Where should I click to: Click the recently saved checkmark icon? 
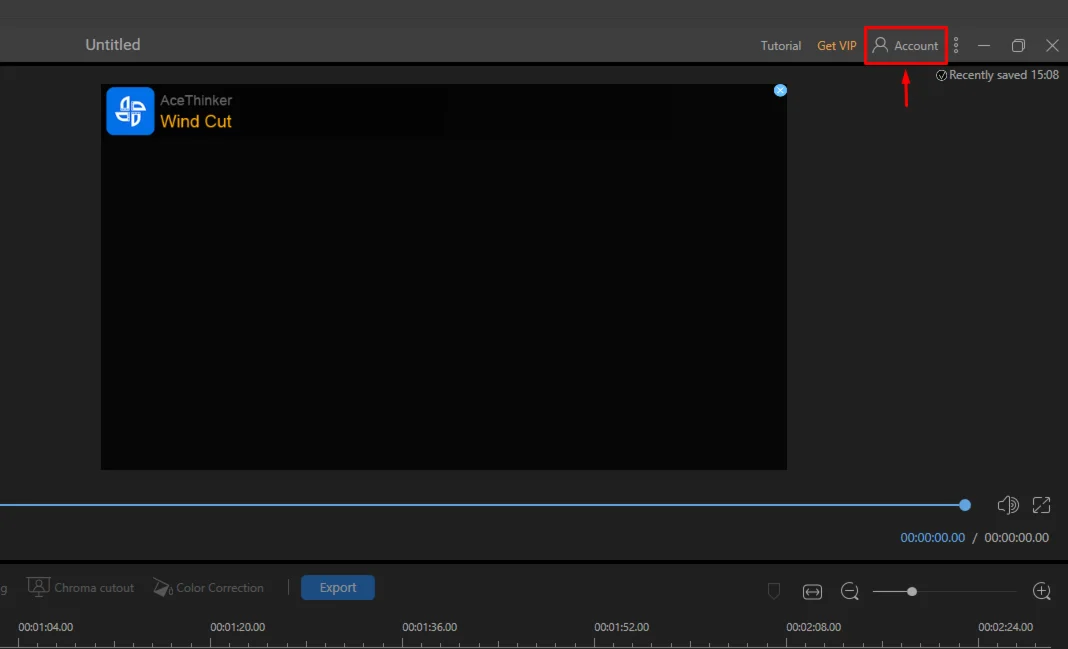(941, 76)
